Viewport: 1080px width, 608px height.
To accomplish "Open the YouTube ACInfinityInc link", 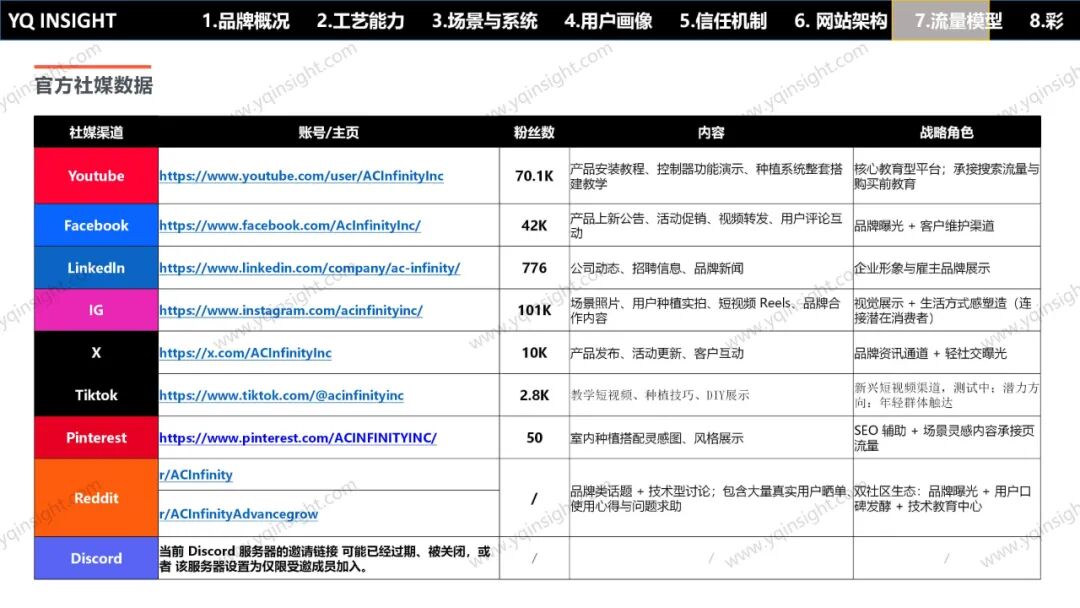I will point(301,176).
